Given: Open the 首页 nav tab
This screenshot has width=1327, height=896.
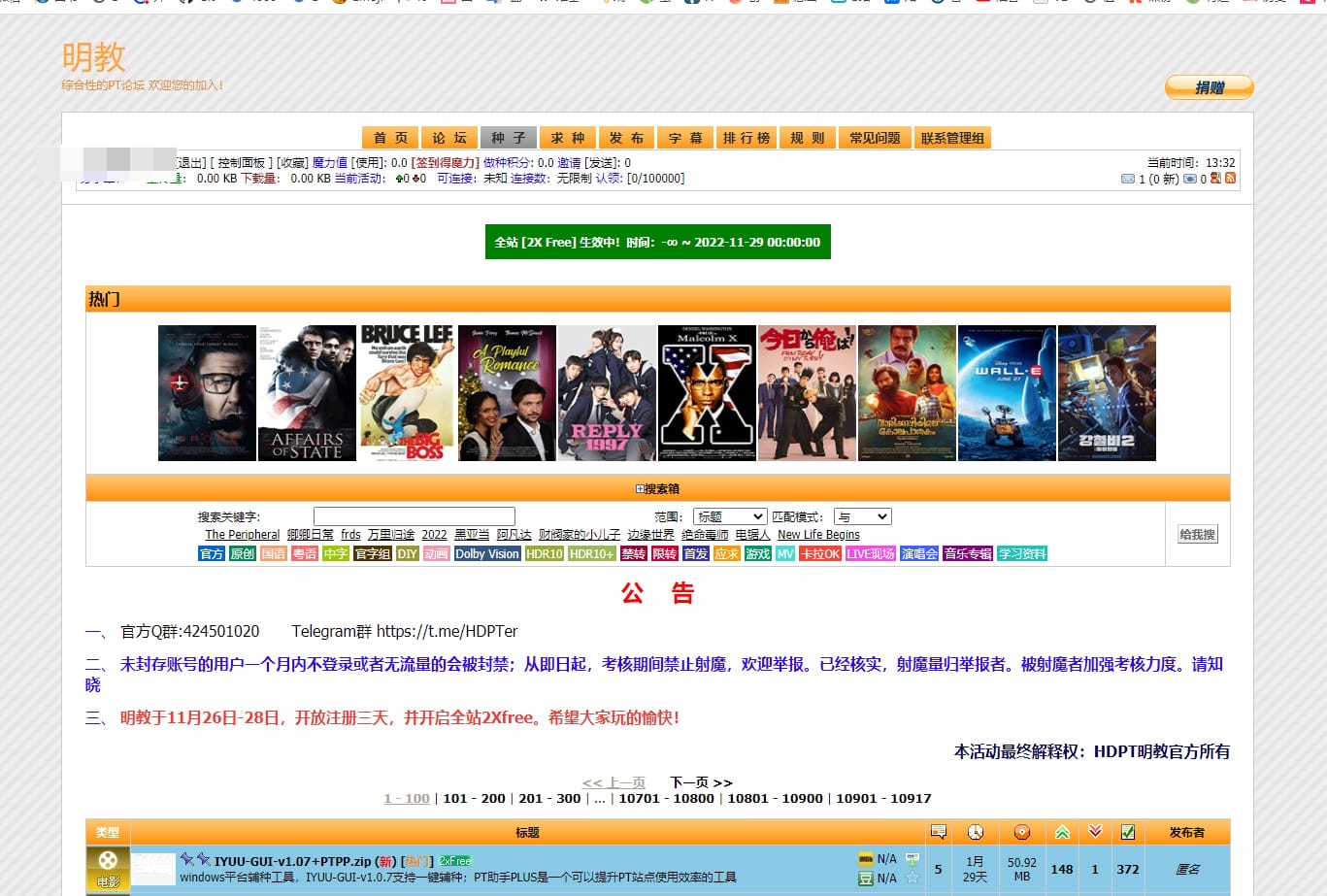Looking at the screenshot, I should 390,138.
